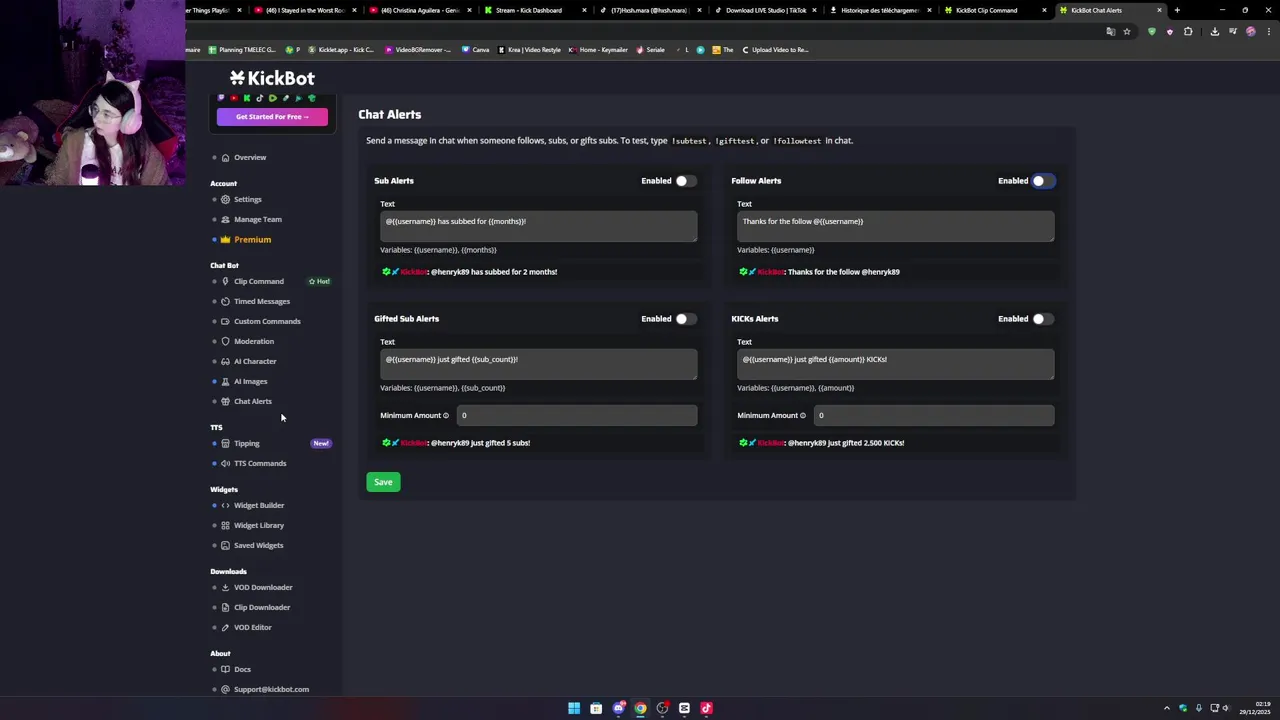Switch to the Christina Aguilera YouTube tab
1280x720 pixels.
click(x=419, y=10)
